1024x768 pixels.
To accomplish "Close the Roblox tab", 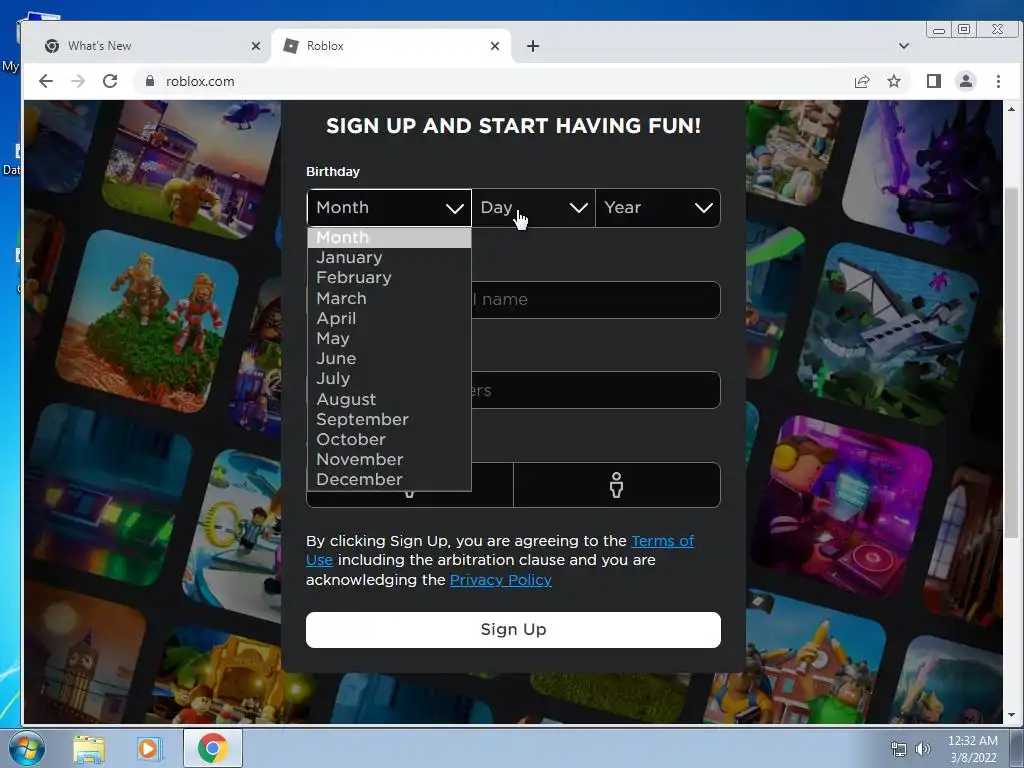I will [x=495, y=46].
